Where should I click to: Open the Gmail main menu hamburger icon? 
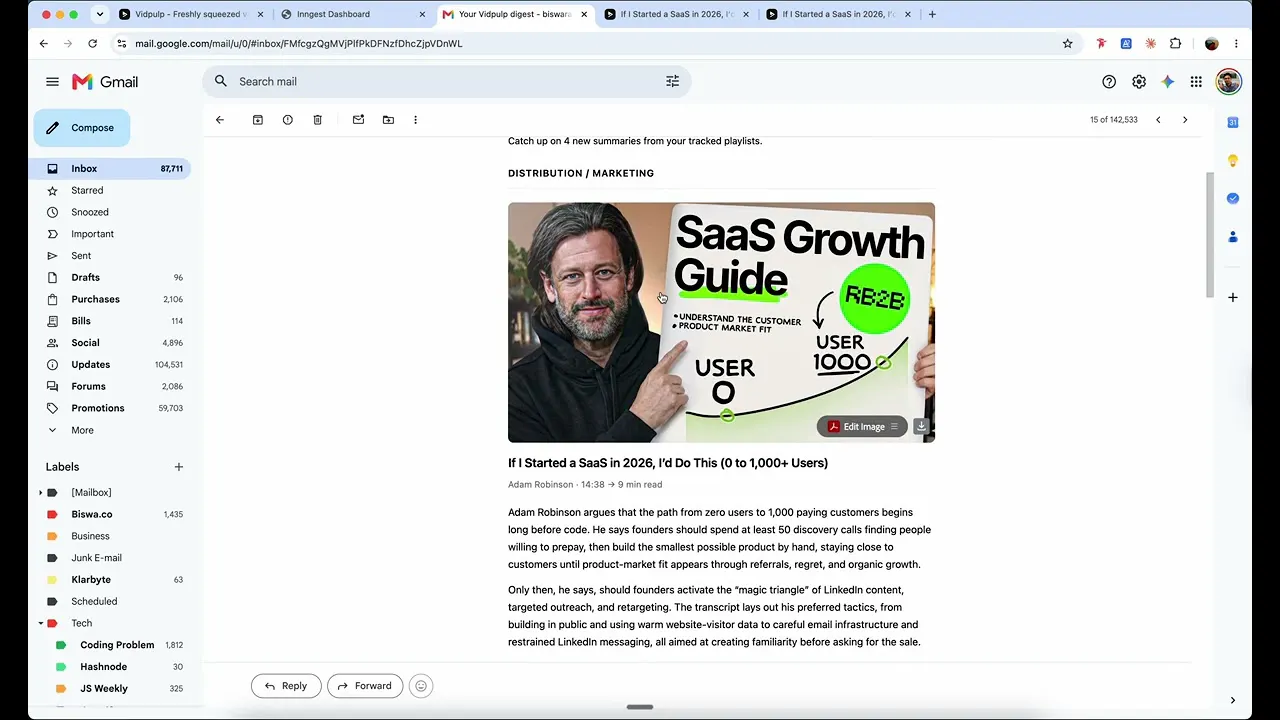(x=52, y=82)
